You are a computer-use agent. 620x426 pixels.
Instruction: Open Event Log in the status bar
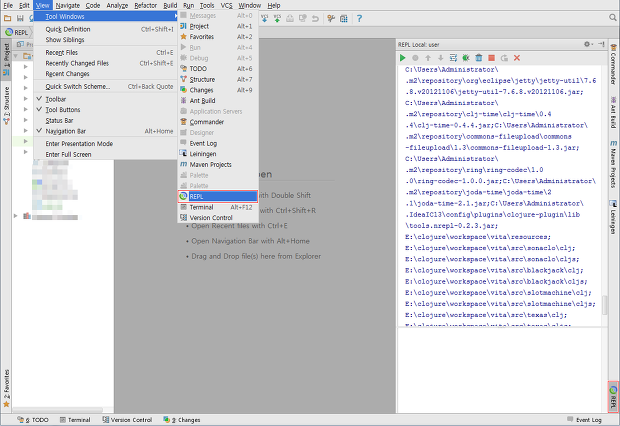[x=584, y=420]
